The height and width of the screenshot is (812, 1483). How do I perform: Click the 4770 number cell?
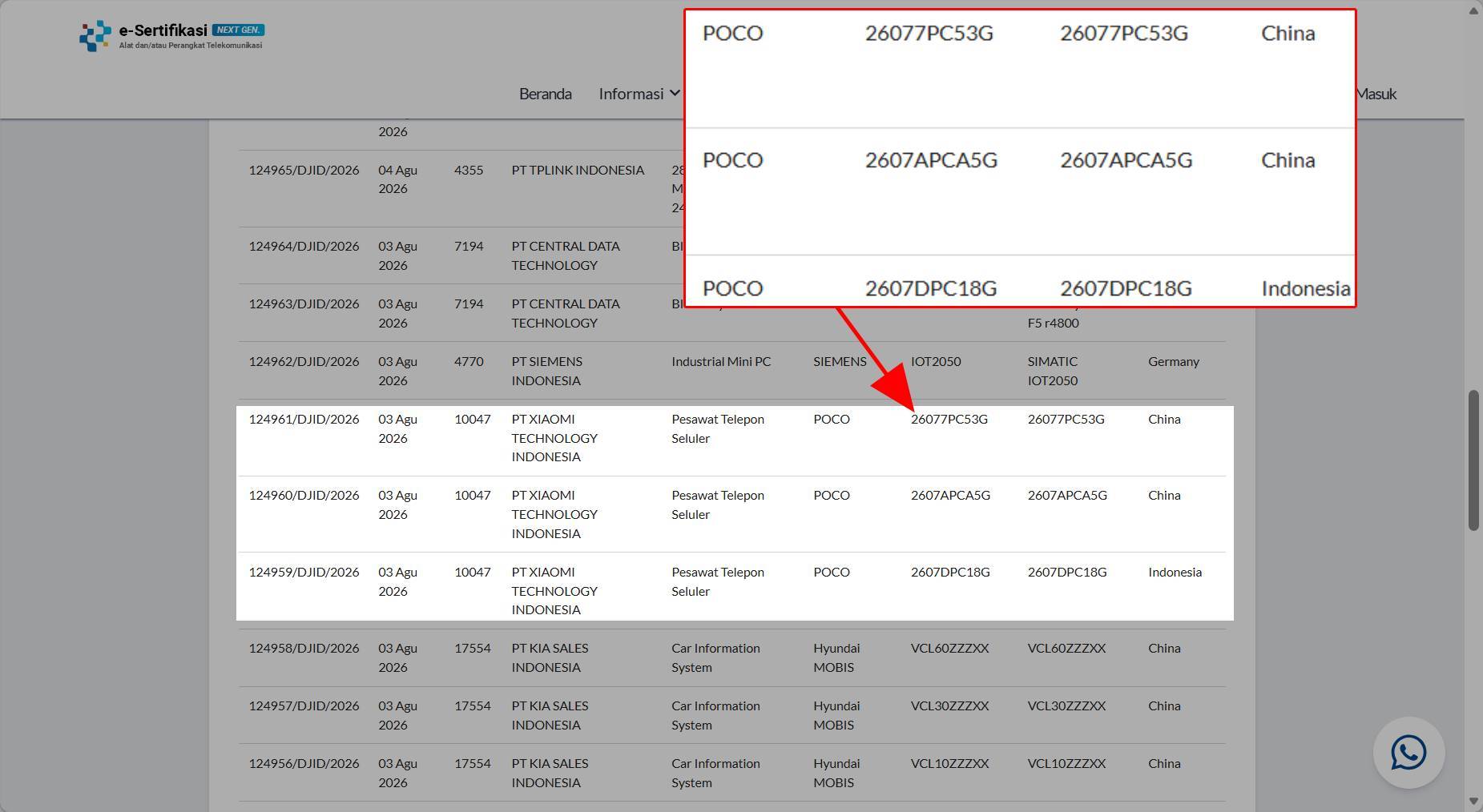point(469,361)
